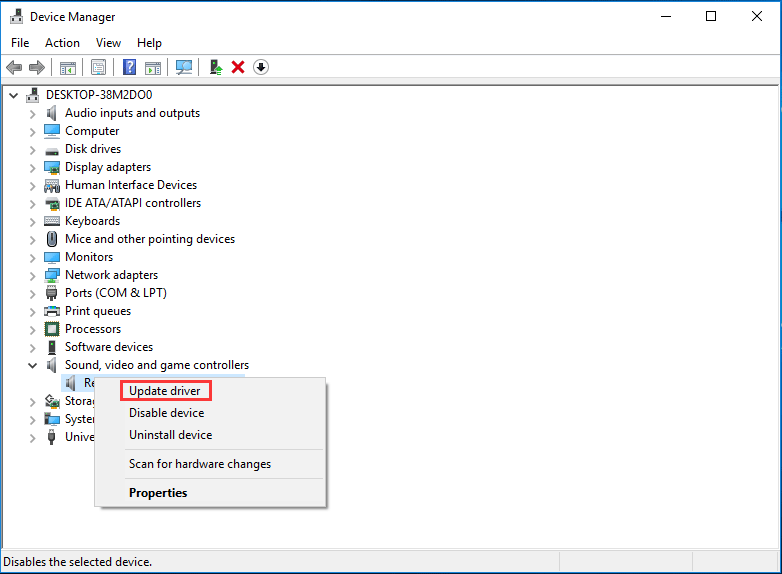Click the Processors chip icon

52,329
